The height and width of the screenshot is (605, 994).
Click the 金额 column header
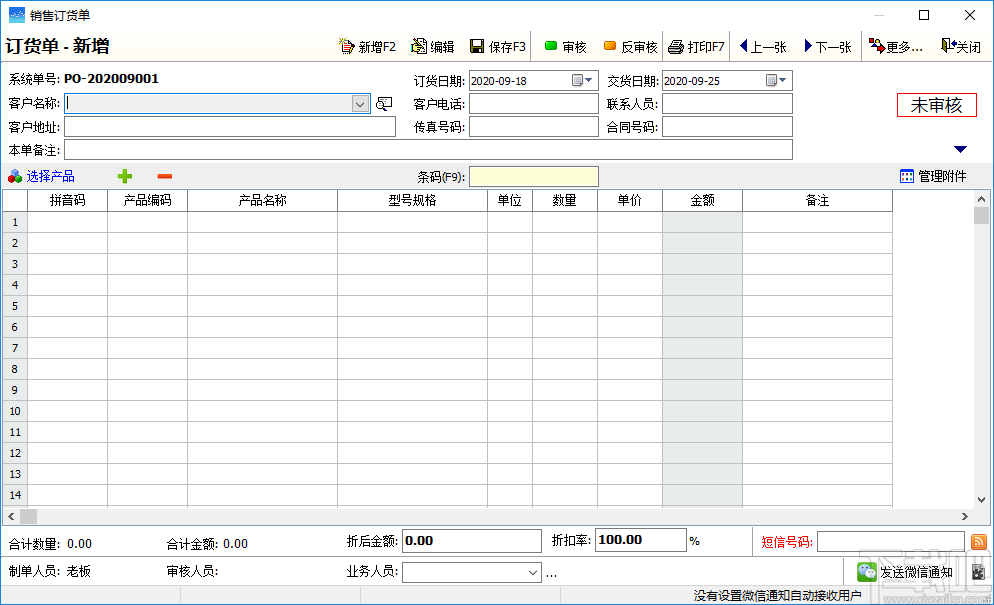pos(702,200)
